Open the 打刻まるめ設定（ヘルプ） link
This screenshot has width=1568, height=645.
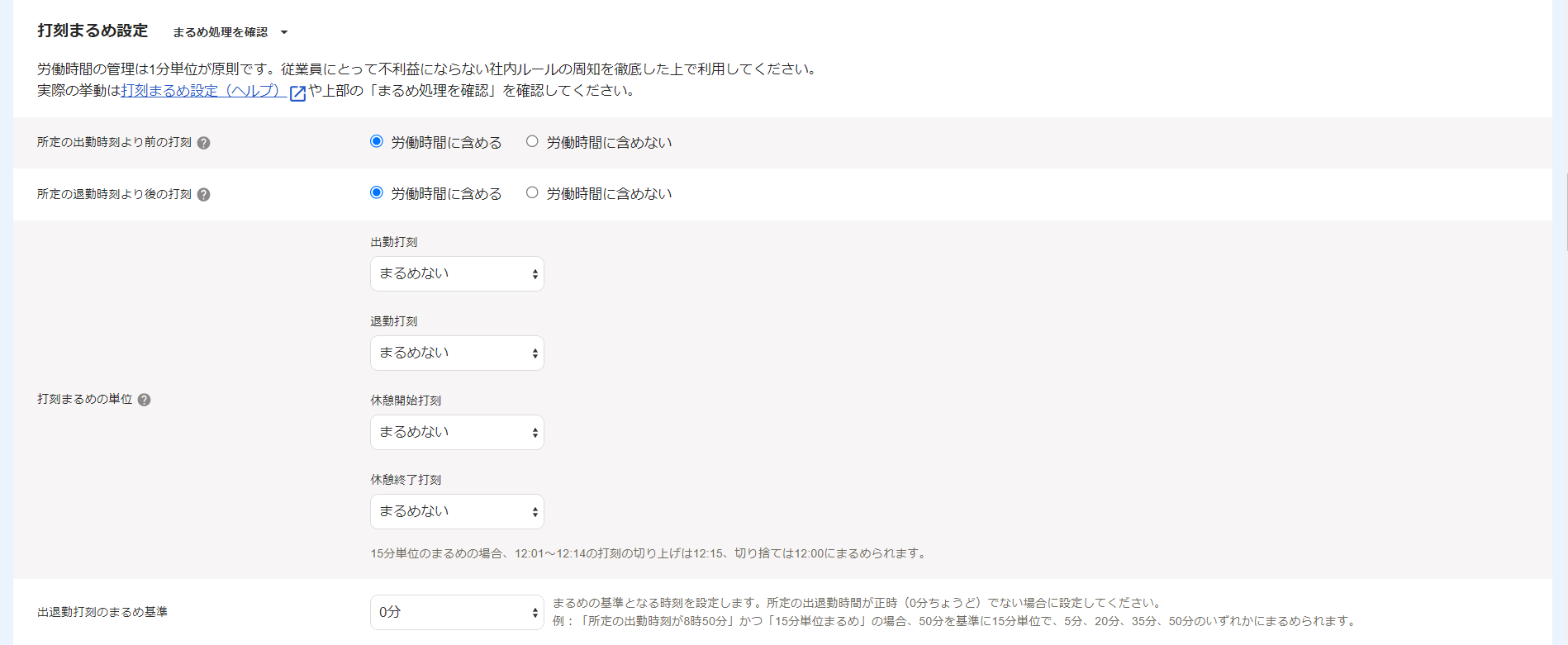[202, 91]
